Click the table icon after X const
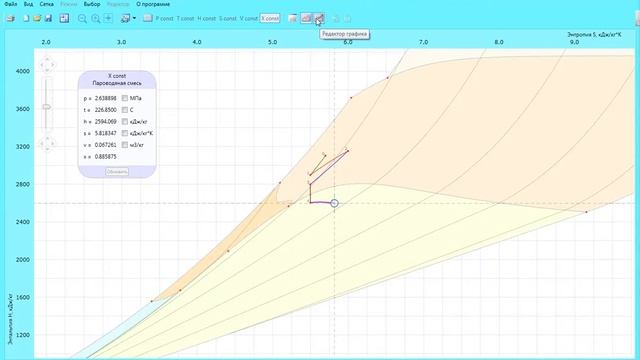640x360 pixels. click(293, 18)
